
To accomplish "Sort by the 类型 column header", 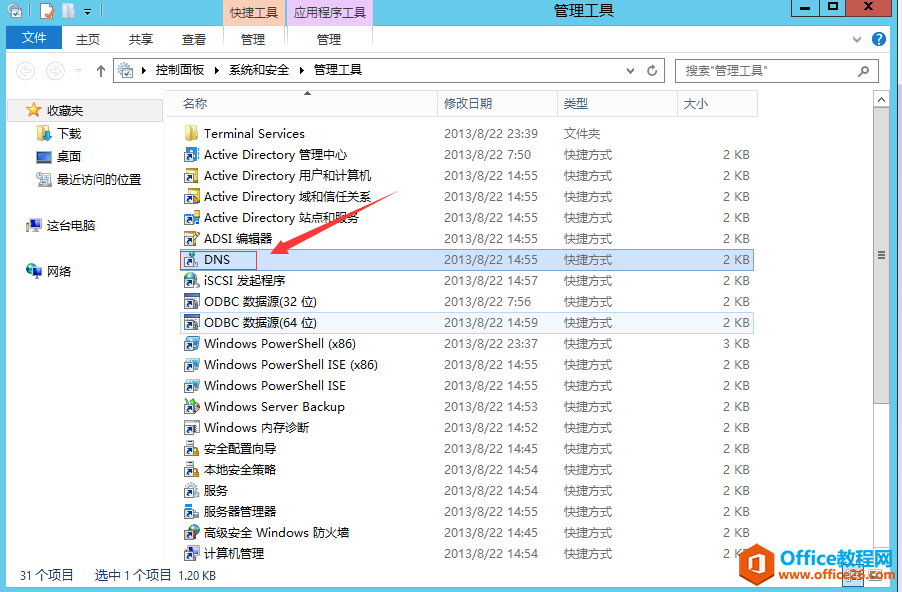I will coord(617,104).
